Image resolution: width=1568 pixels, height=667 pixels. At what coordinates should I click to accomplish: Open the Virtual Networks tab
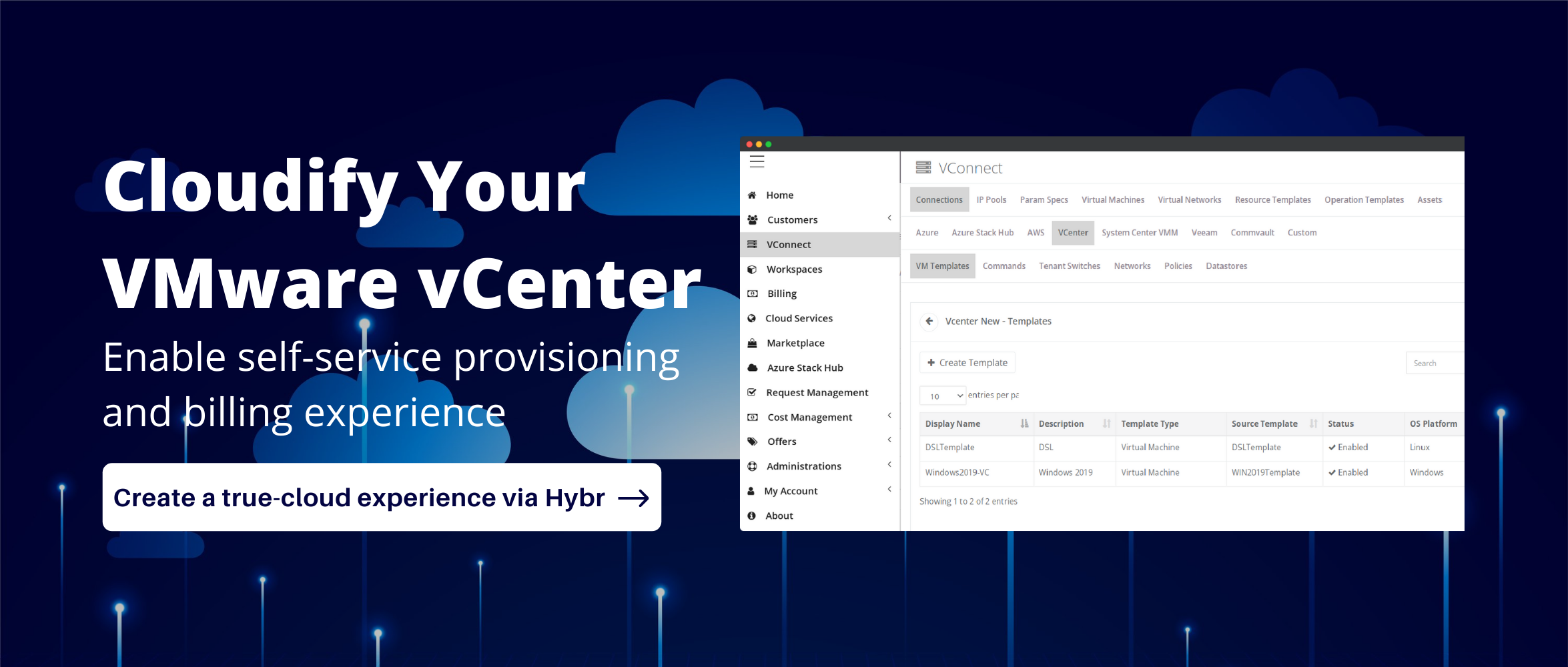[x=1190, y=200]
